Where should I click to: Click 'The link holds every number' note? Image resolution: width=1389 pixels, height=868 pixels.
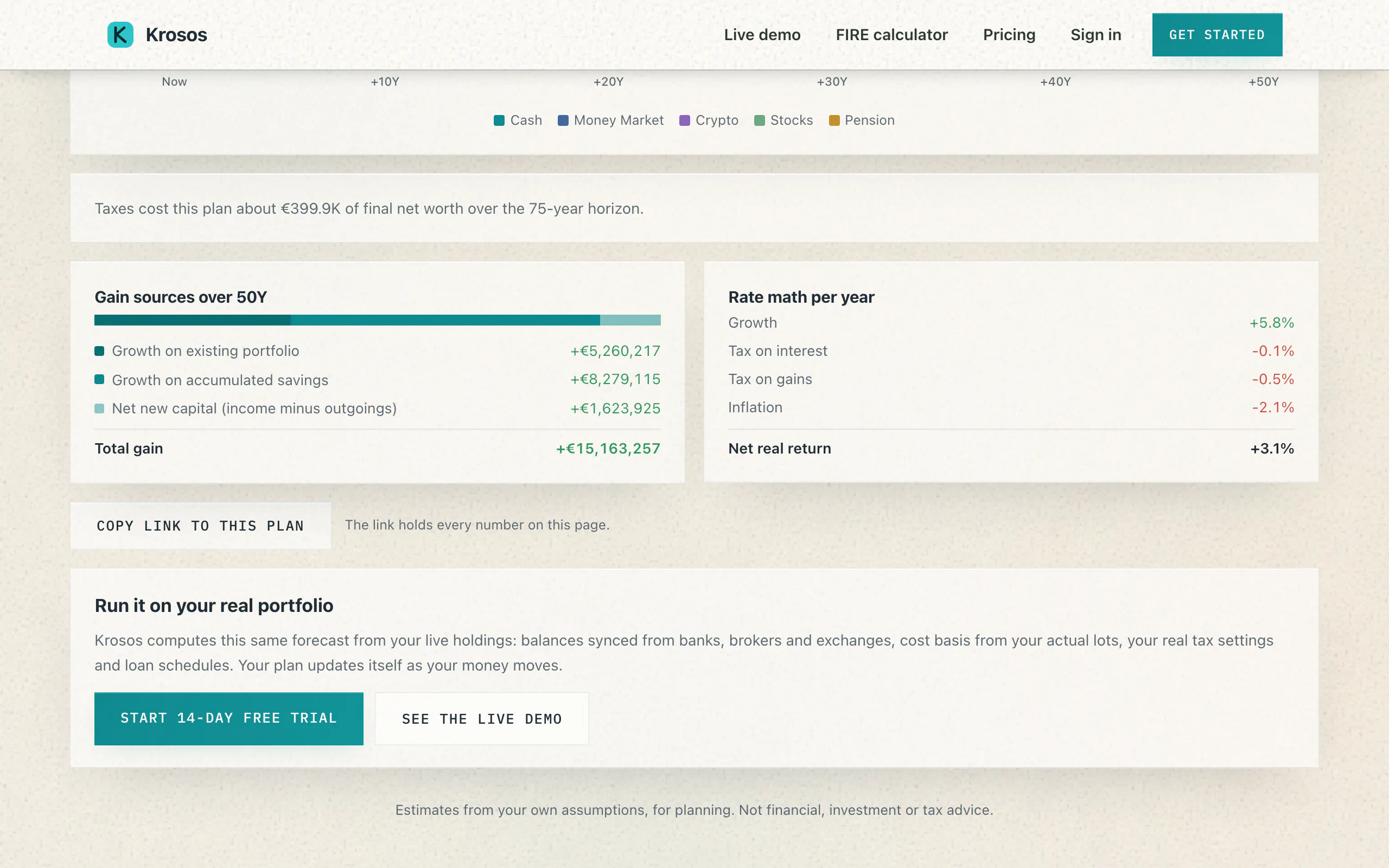477,525
